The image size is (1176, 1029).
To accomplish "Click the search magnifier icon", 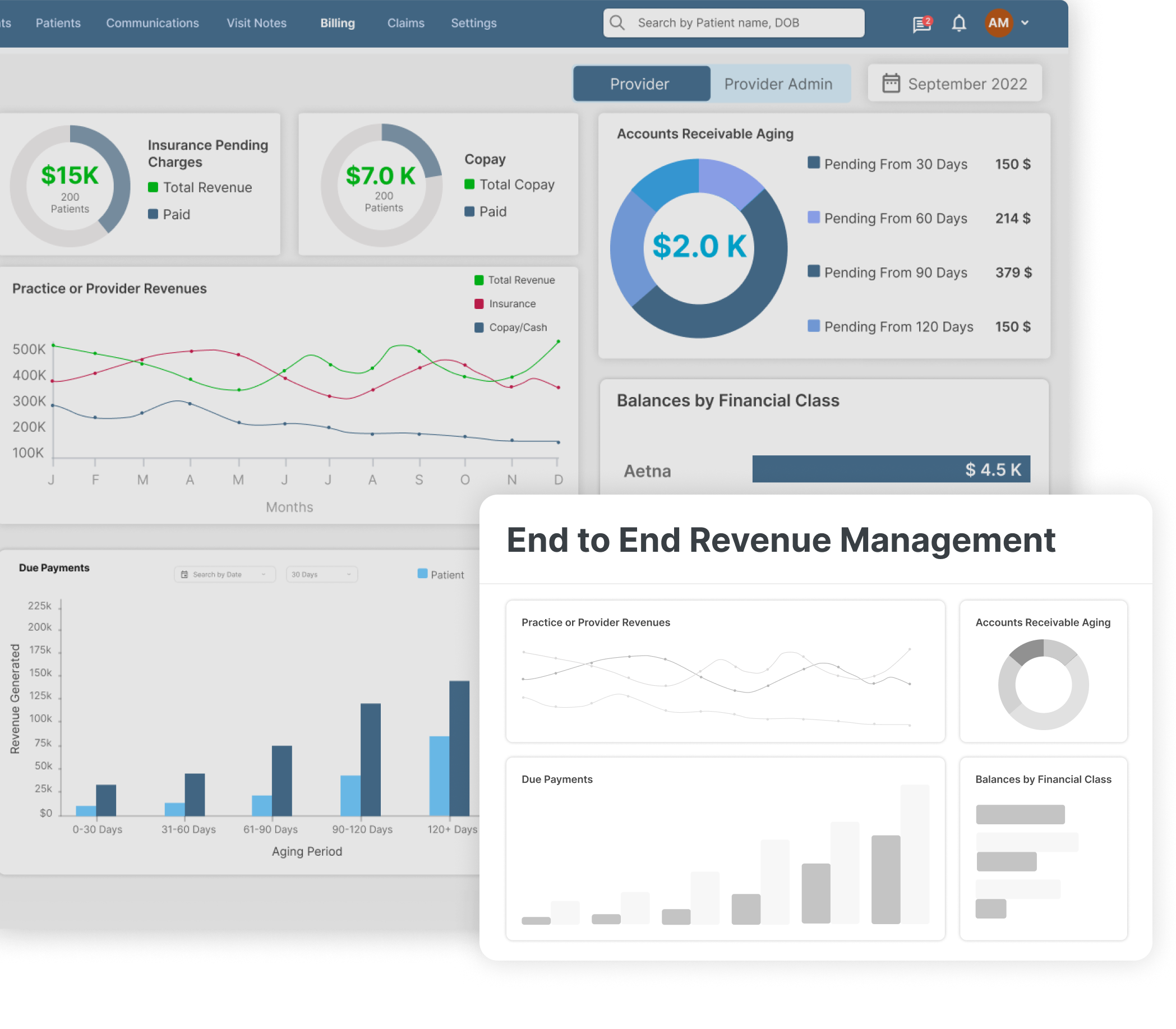I will (617, 23).
